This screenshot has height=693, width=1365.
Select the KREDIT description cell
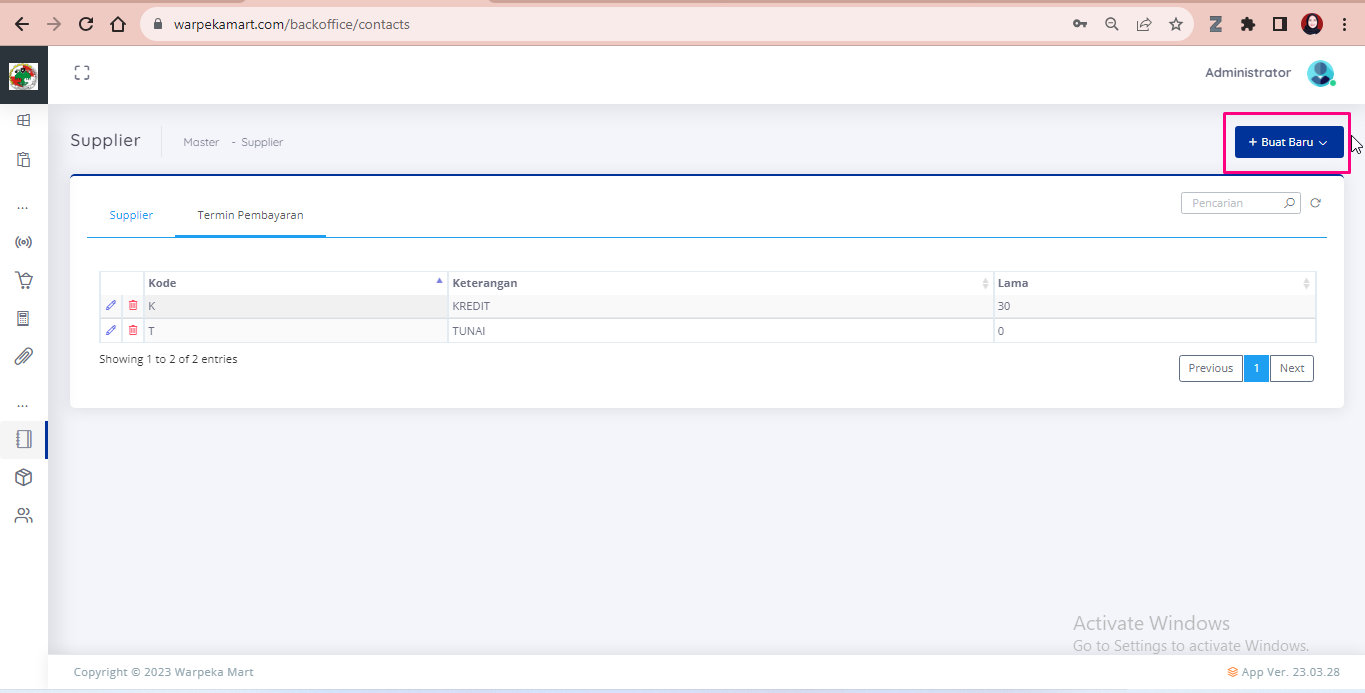point(721,306)
